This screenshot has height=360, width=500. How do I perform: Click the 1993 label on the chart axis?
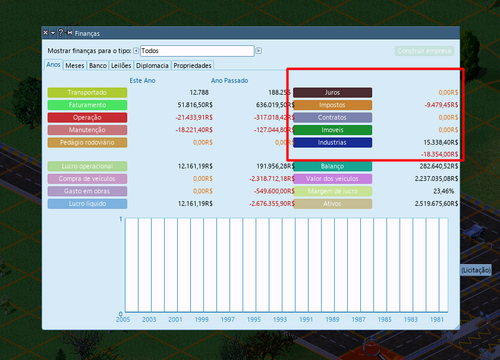[x=280, y=319]
